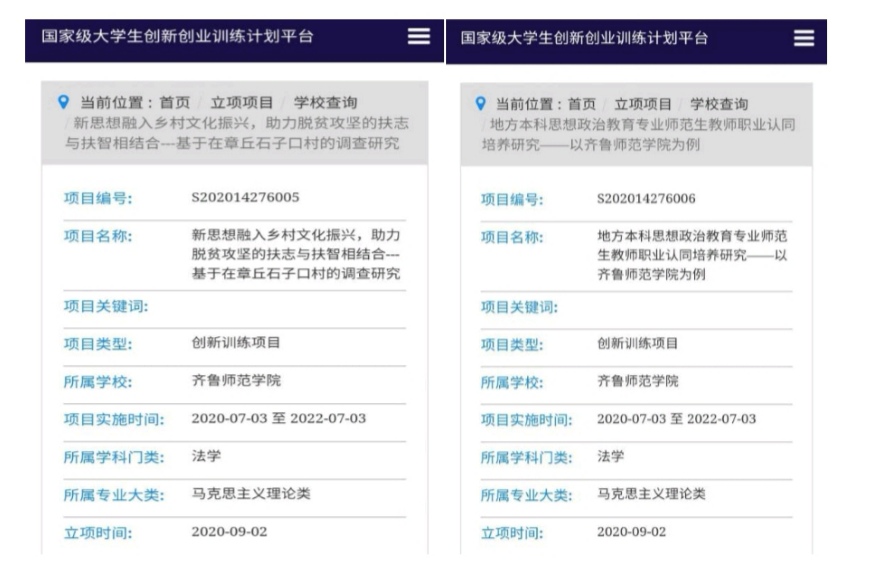Screen dimensions: 871x571
Task: Click 创新训练项目 type value in right panel
Action: (x=637, y=344)
